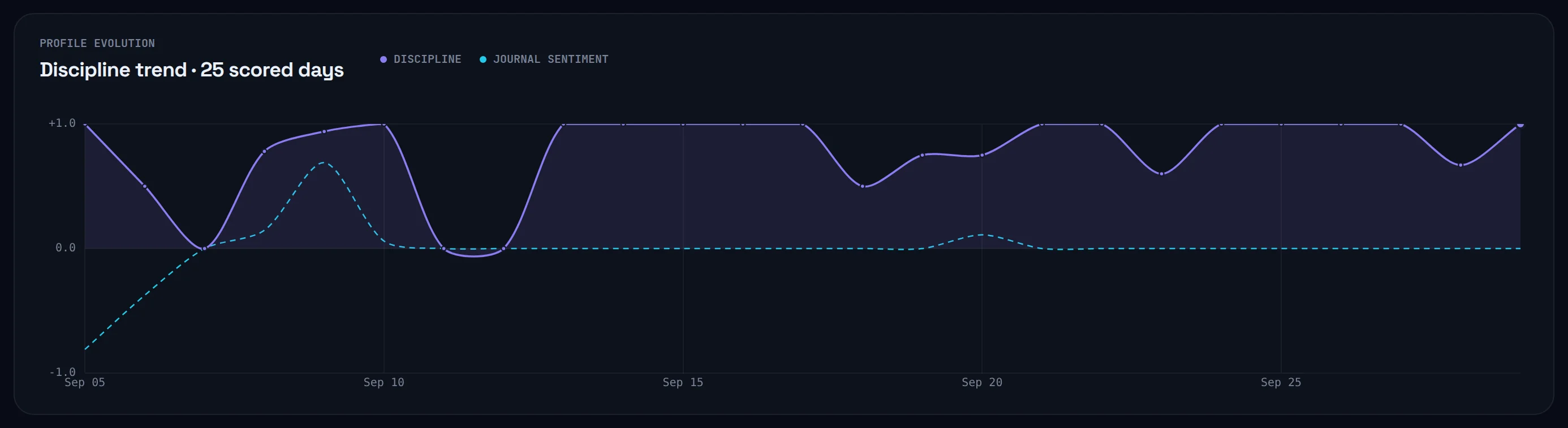Select the Discipline data point at Sep 25
This screenshot has height=428, width=1568.
tap(1281, 124)
